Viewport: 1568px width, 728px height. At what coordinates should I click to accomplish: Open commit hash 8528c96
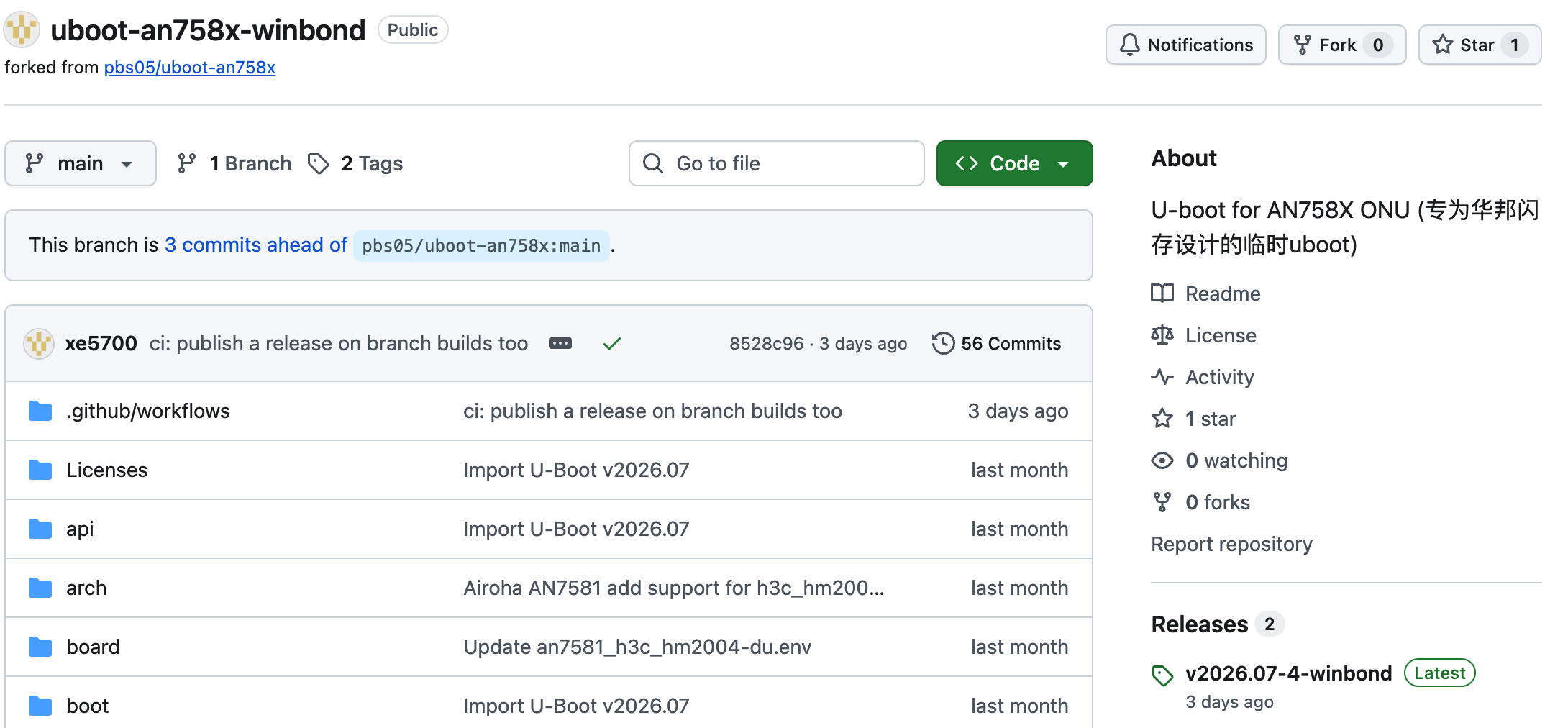click(766, 343)
